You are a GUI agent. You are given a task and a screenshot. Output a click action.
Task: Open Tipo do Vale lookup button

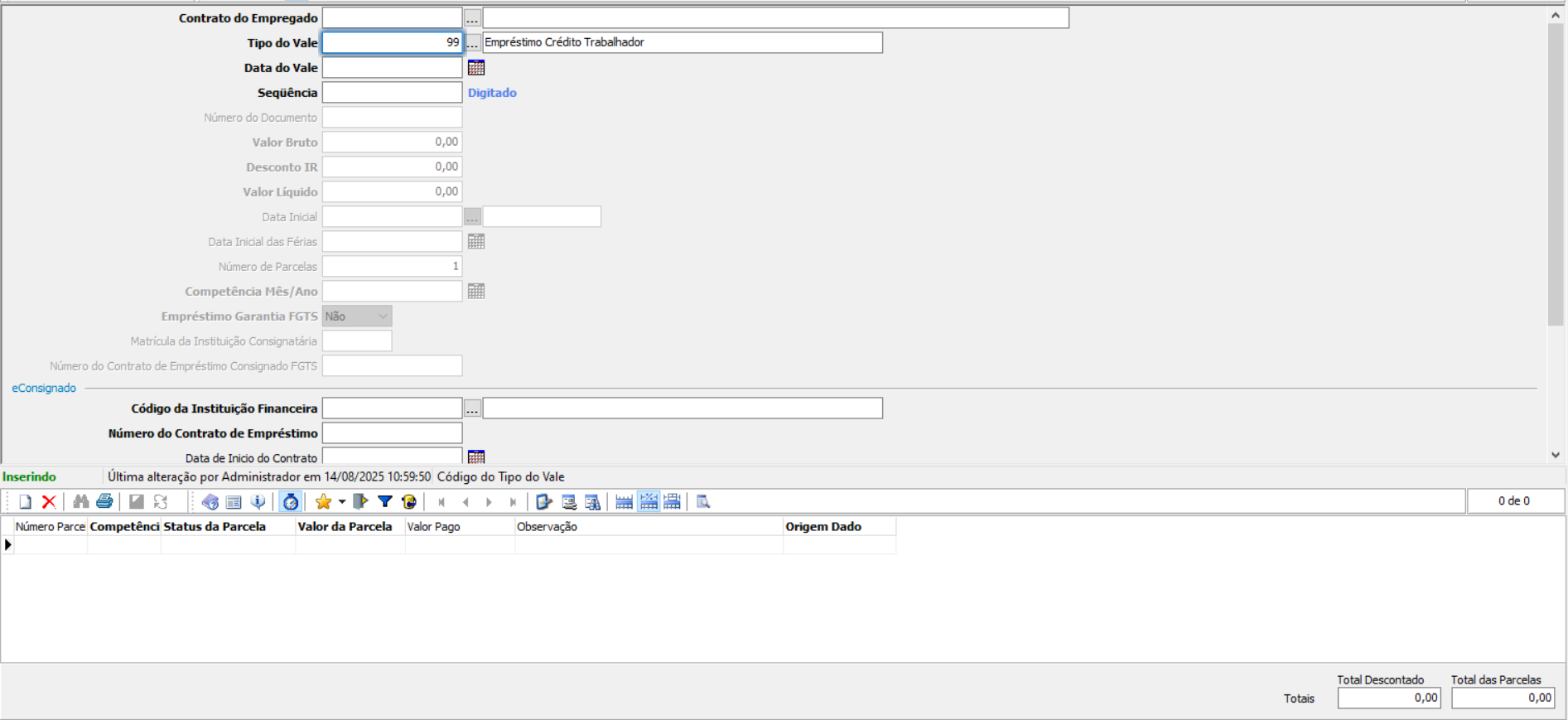pos(472,43)
